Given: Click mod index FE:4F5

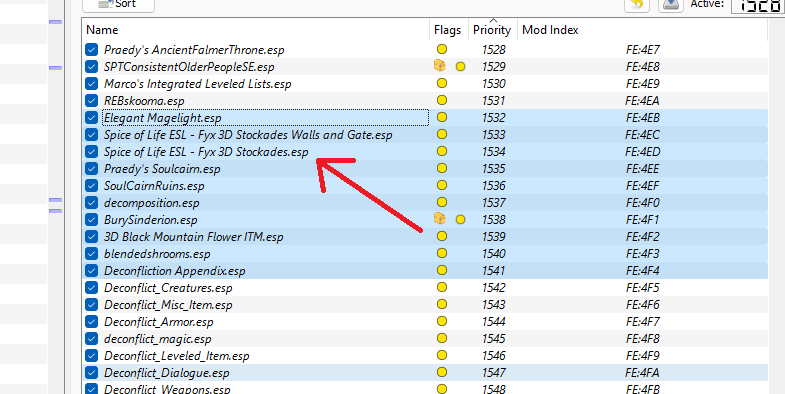Looking at the screenshot, I should [x=643, y=288].
